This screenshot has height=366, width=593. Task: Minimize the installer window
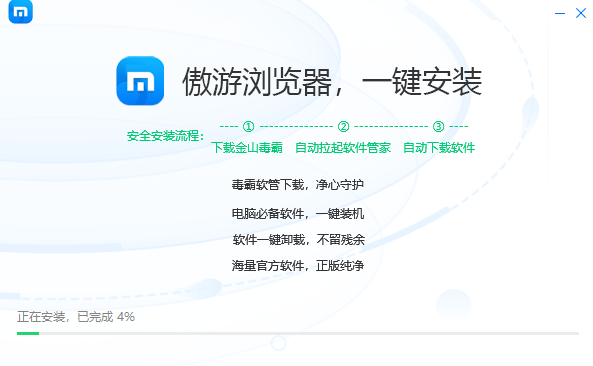560,14
